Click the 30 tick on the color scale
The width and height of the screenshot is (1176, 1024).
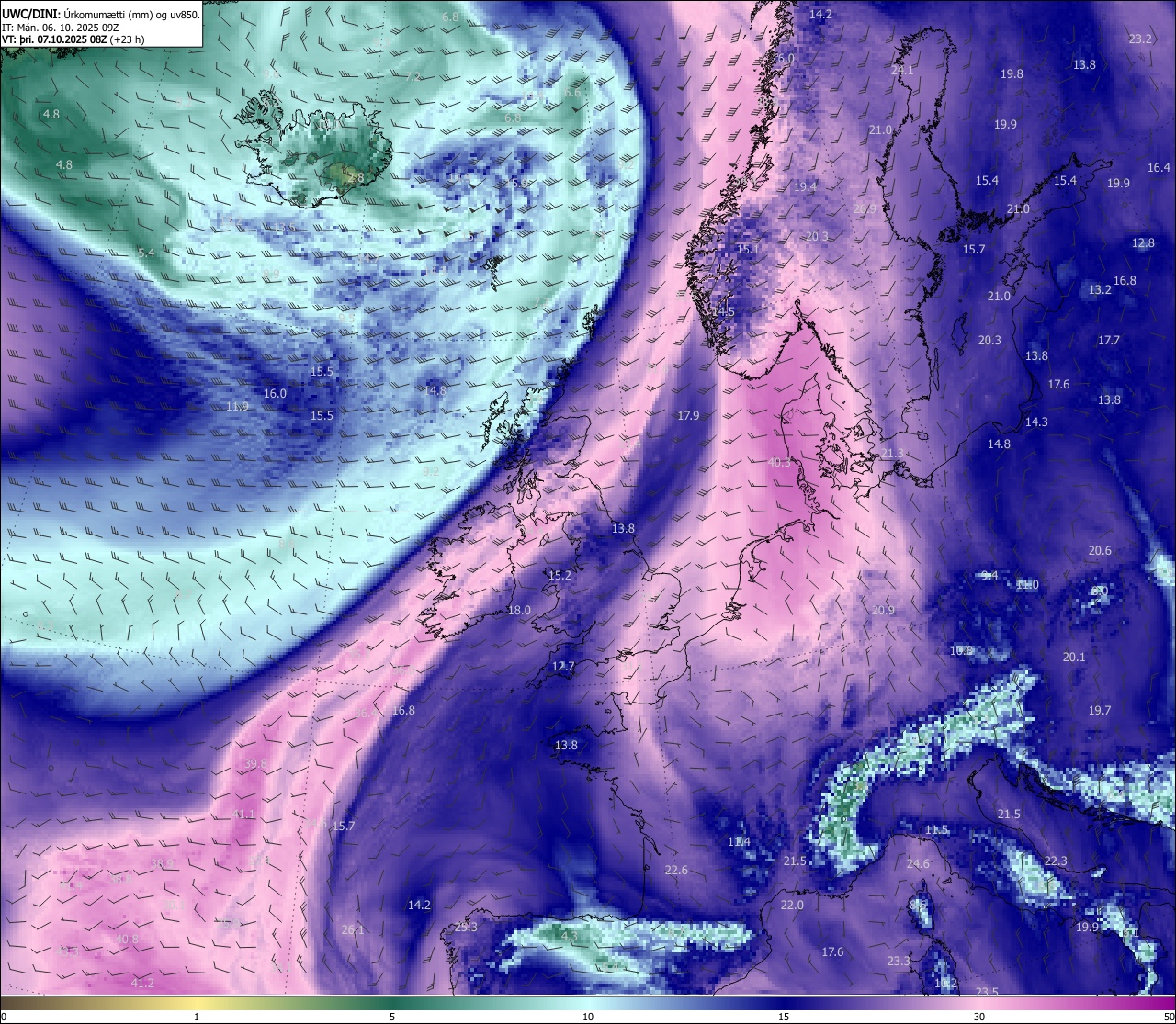click(979, 1017)
